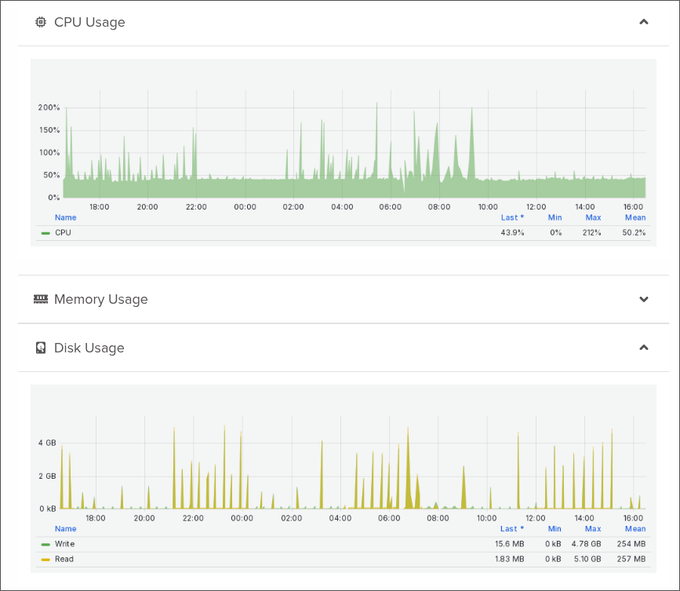Image resolution: width=680 pixels, height=591 pixels.
Task: Click Write last value 15.6 MB
Action: click(510, 544)
